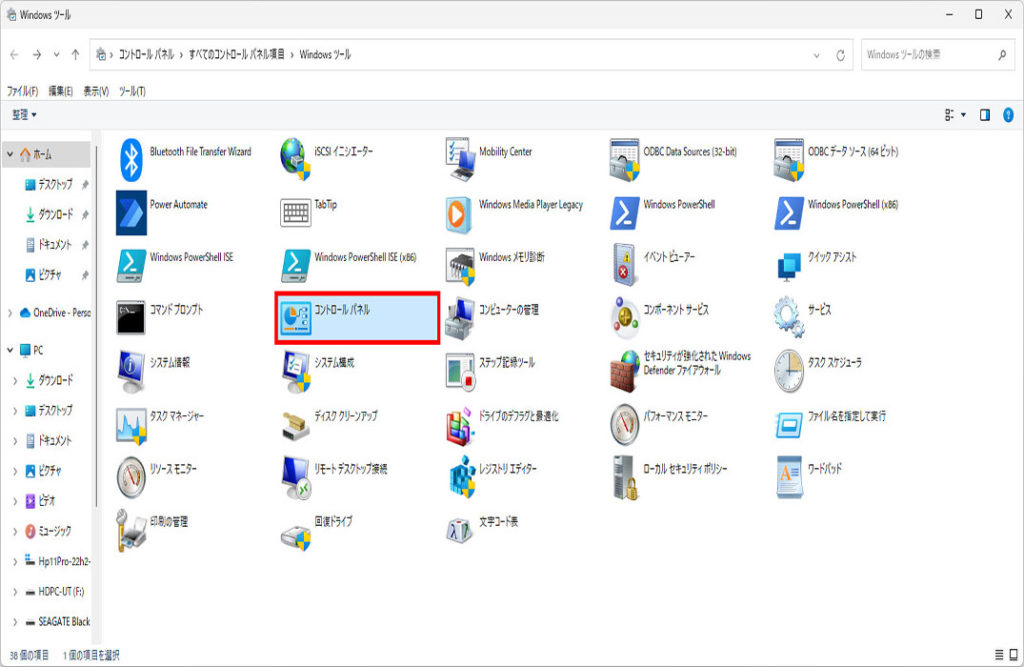Screen dimensions: 1024x667
Task: Select the タスク マネージャー icon
Action: click(132, 423)
